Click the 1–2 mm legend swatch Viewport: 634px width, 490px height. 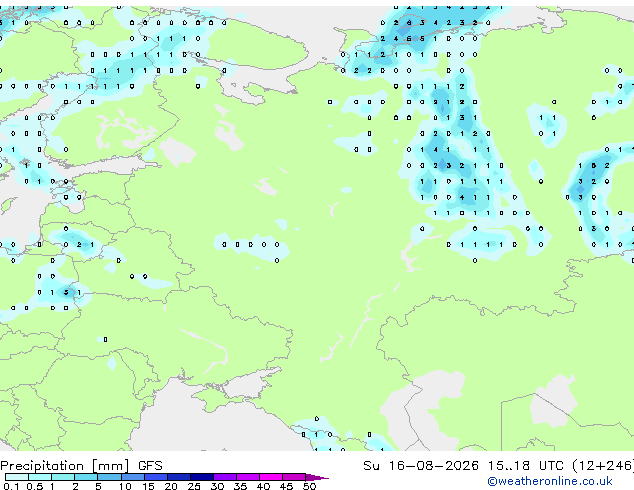(63, 477)
